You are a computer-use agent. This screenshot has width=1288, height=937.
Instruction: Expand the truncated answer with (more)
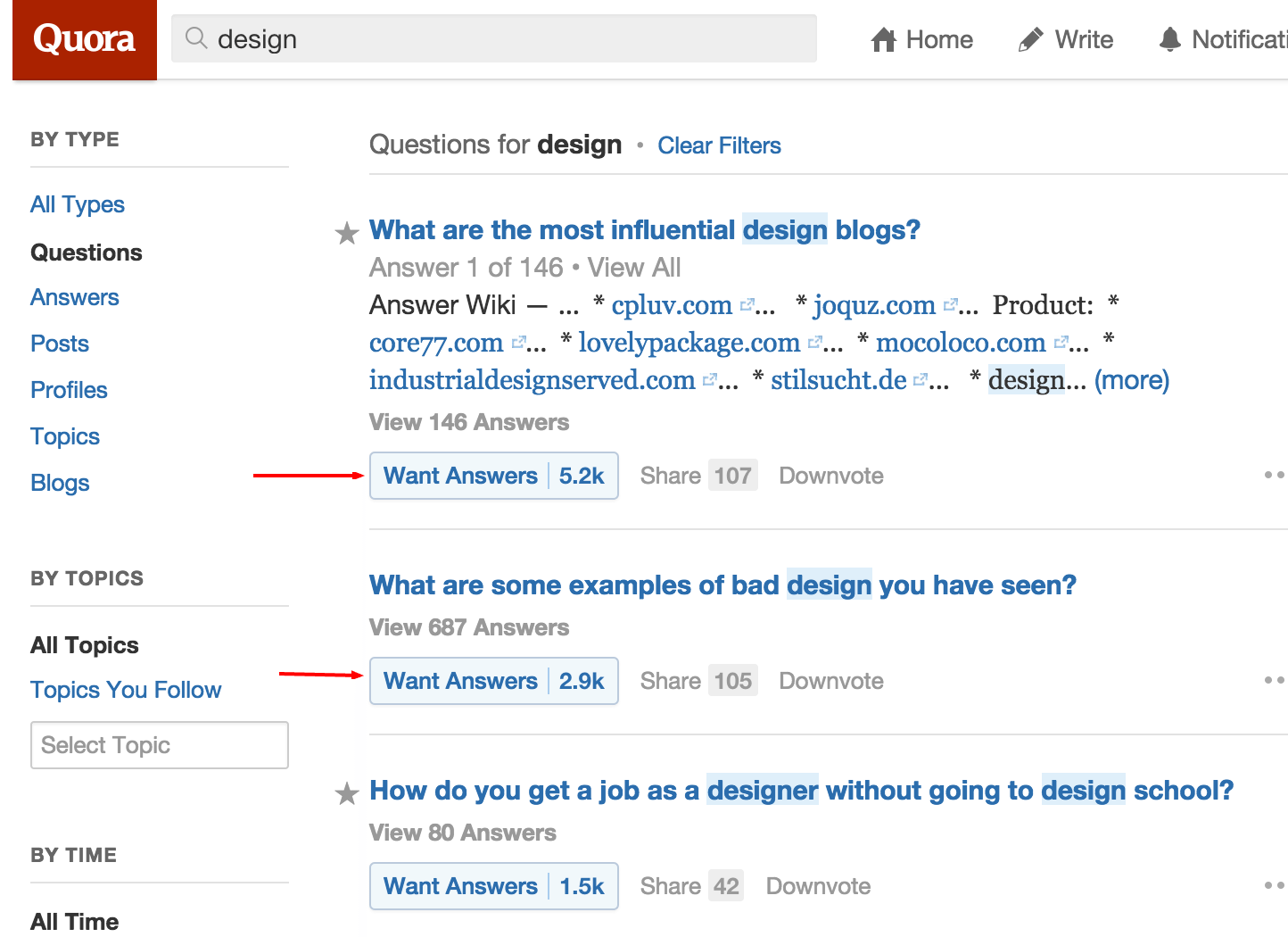[x=1131, y=379]
